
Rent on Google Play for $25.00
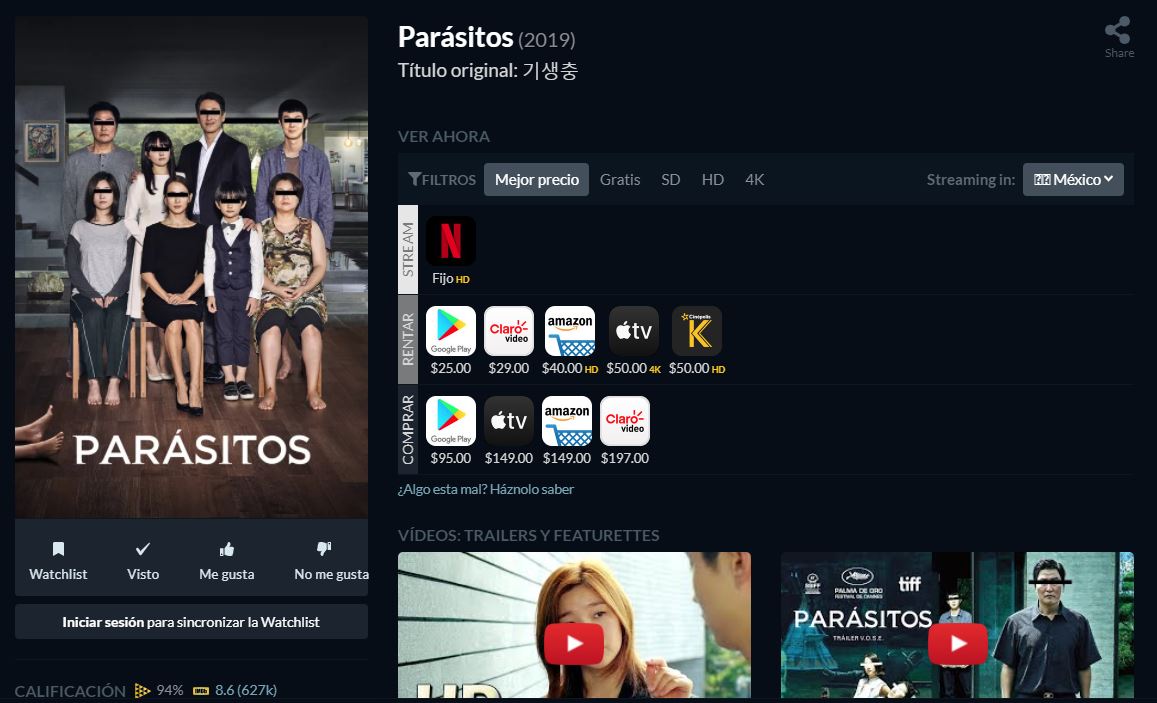click(451, 330)
